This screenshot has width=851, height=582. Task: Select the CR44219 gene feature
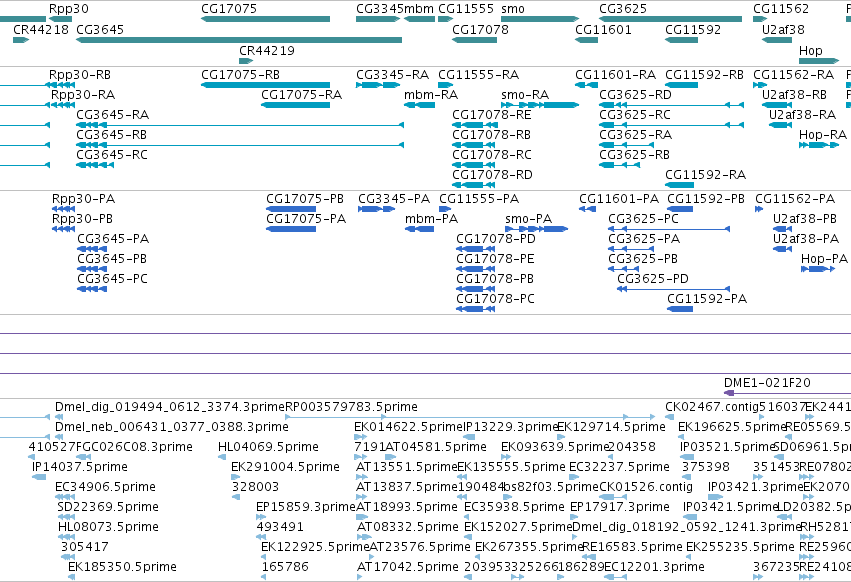(x=246, y=60)
